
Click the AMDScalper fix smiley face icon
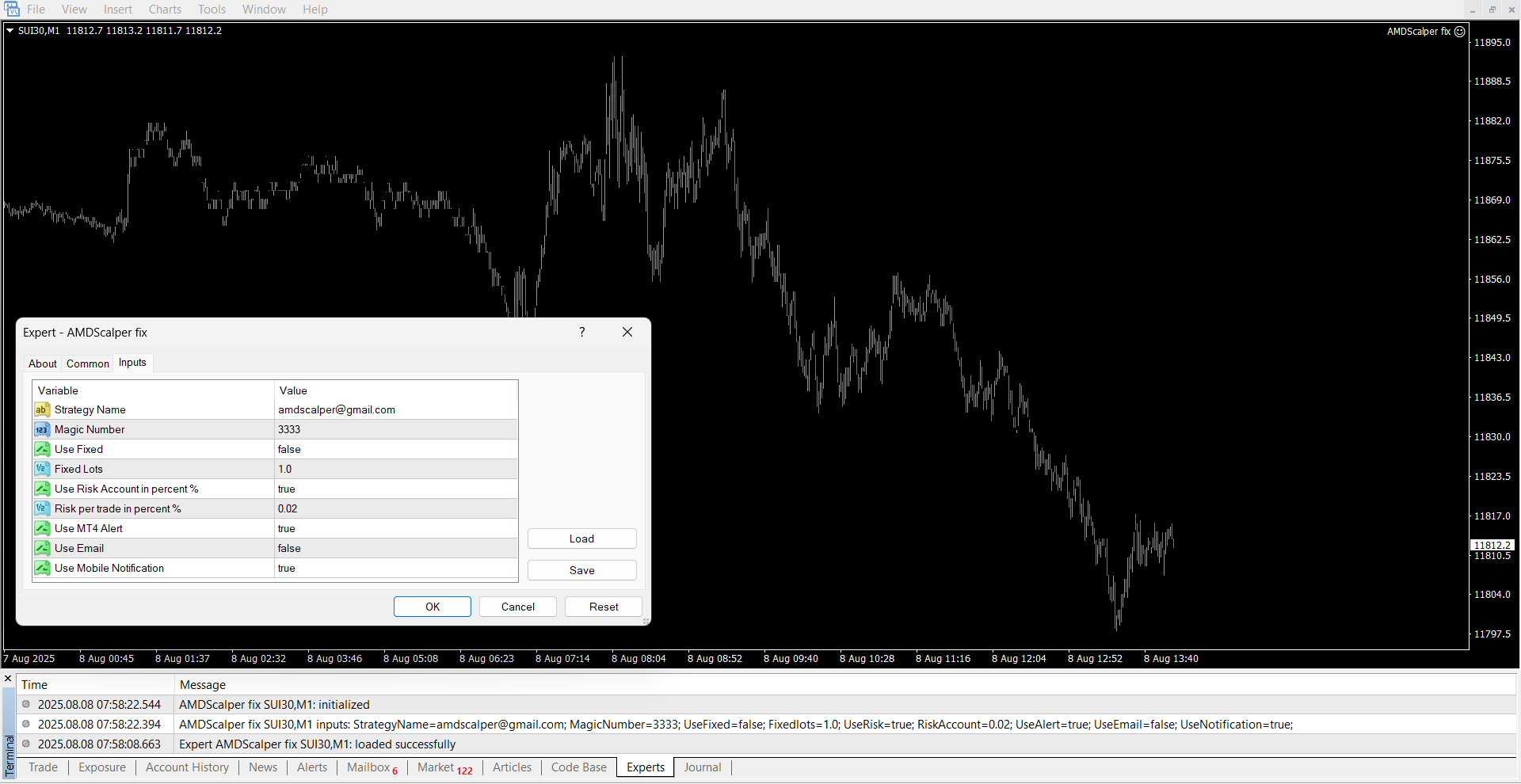(1459, 32)
